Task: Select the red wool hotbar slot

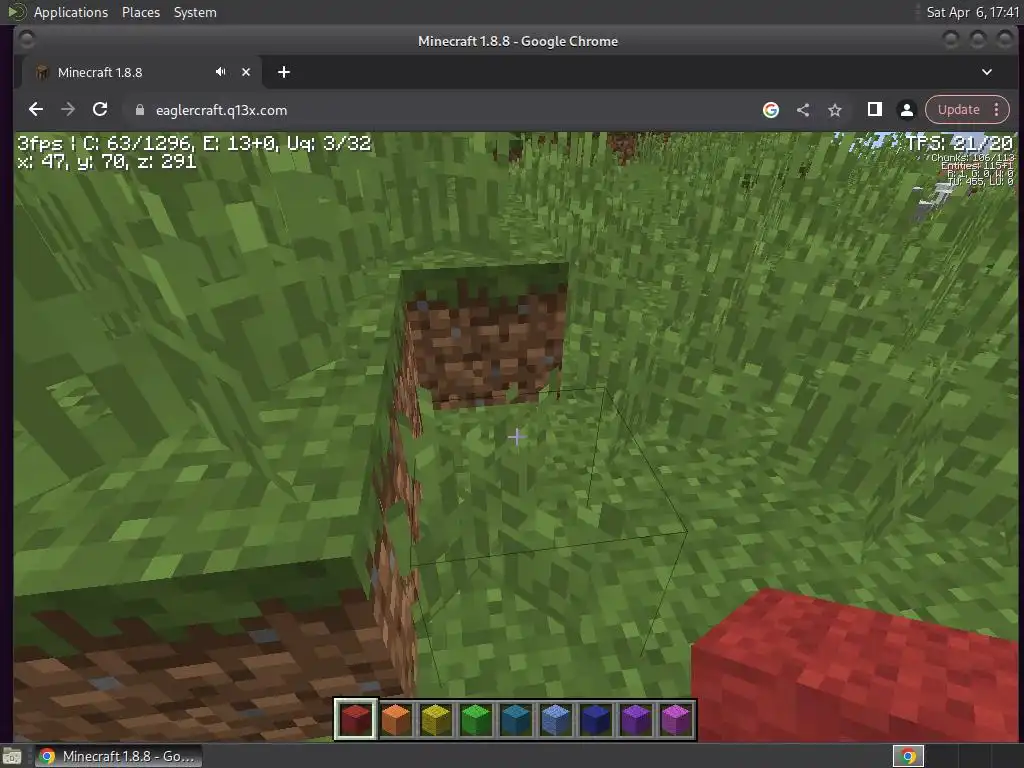Action: (356, 720)
